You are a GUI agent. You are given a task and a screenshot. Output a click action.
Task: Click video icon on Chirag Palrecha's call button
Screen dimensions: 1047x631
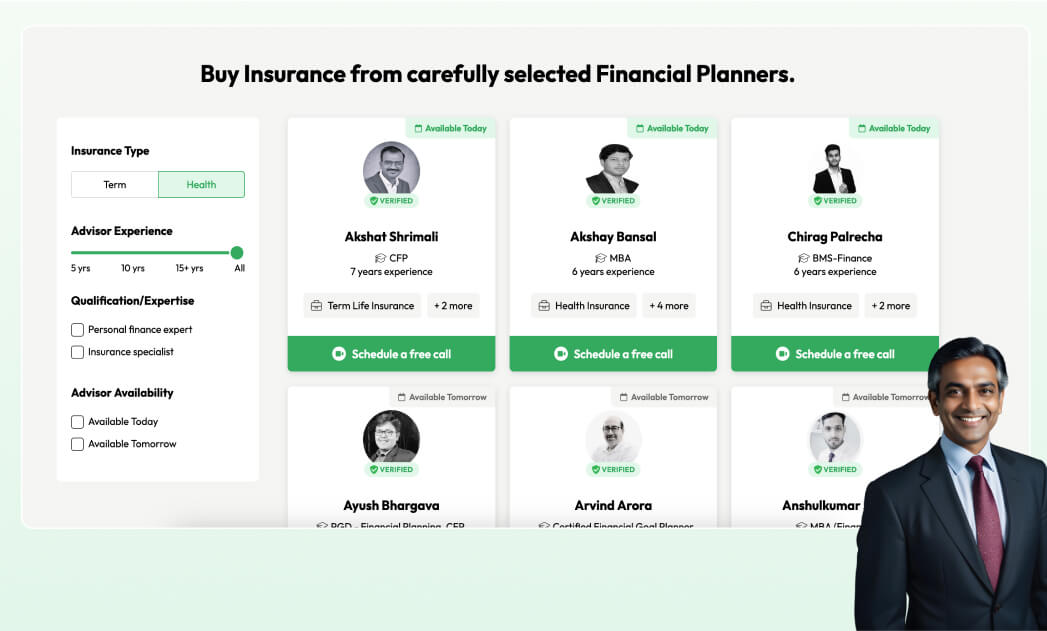coord(783,354)
